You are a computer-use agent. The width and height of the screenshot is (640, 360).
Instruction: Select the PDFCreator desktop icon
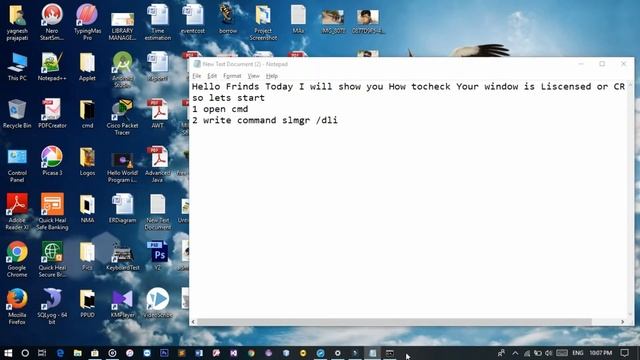point(52,114)
